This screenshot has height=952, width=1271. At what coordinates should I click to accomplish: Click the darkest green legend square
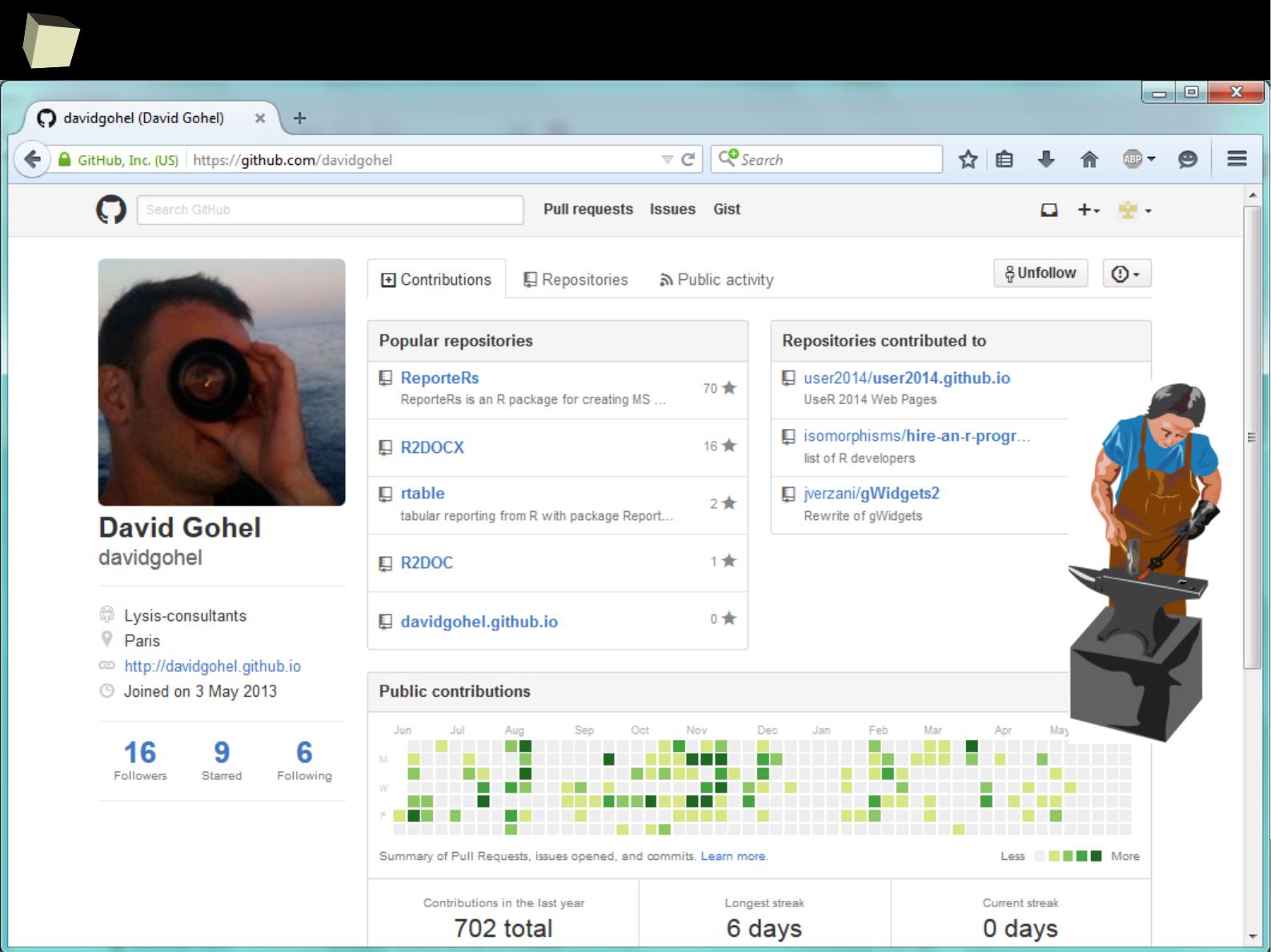click(x=1096, y=856)
